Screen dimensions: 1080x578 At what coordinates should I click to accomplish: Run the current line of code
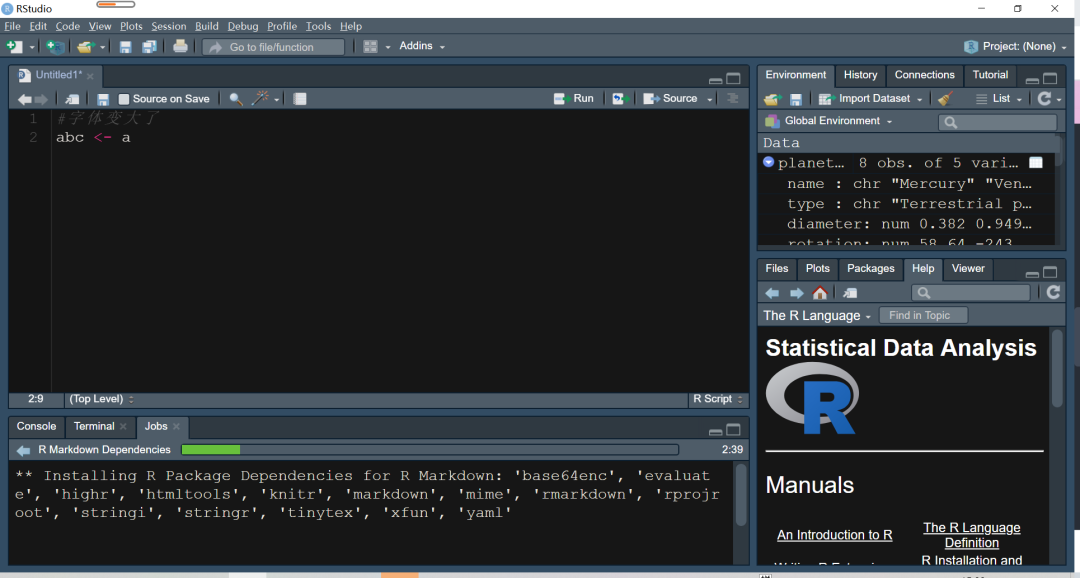[574, 99]
